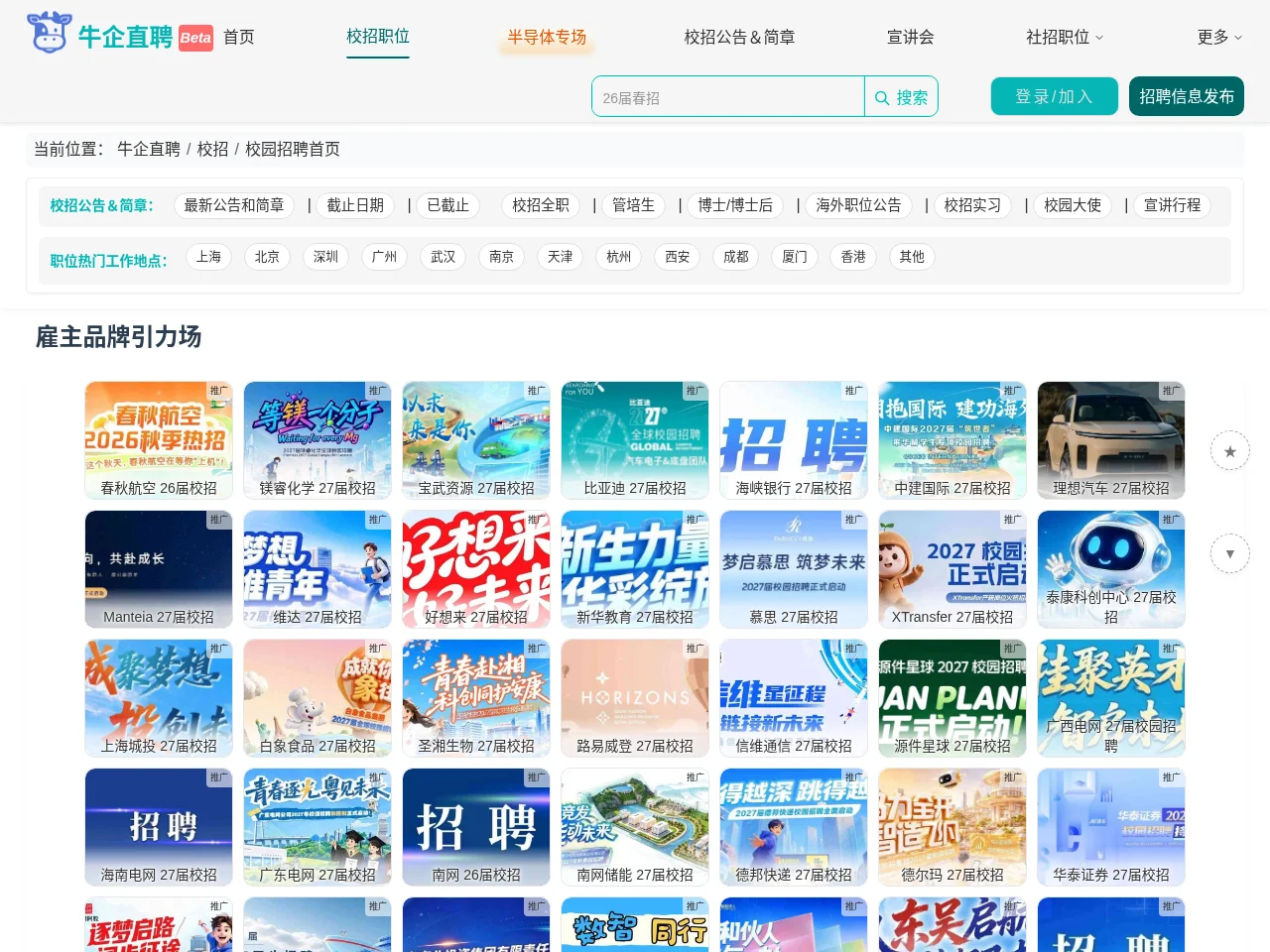Open the 校招职位 tab
This screenshot has height=952, width=1270.
[378, 37]
